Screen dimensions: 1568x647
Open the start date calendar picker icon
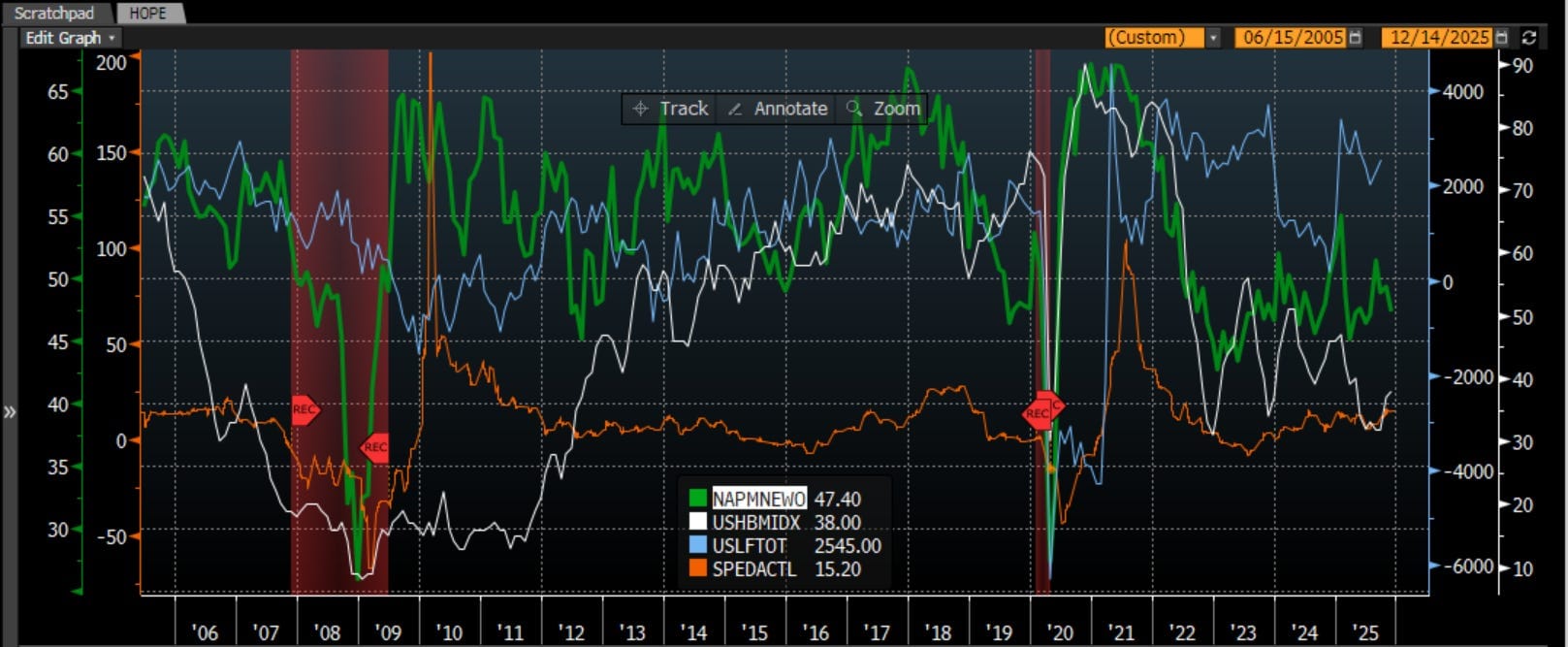pos(1356,38)
